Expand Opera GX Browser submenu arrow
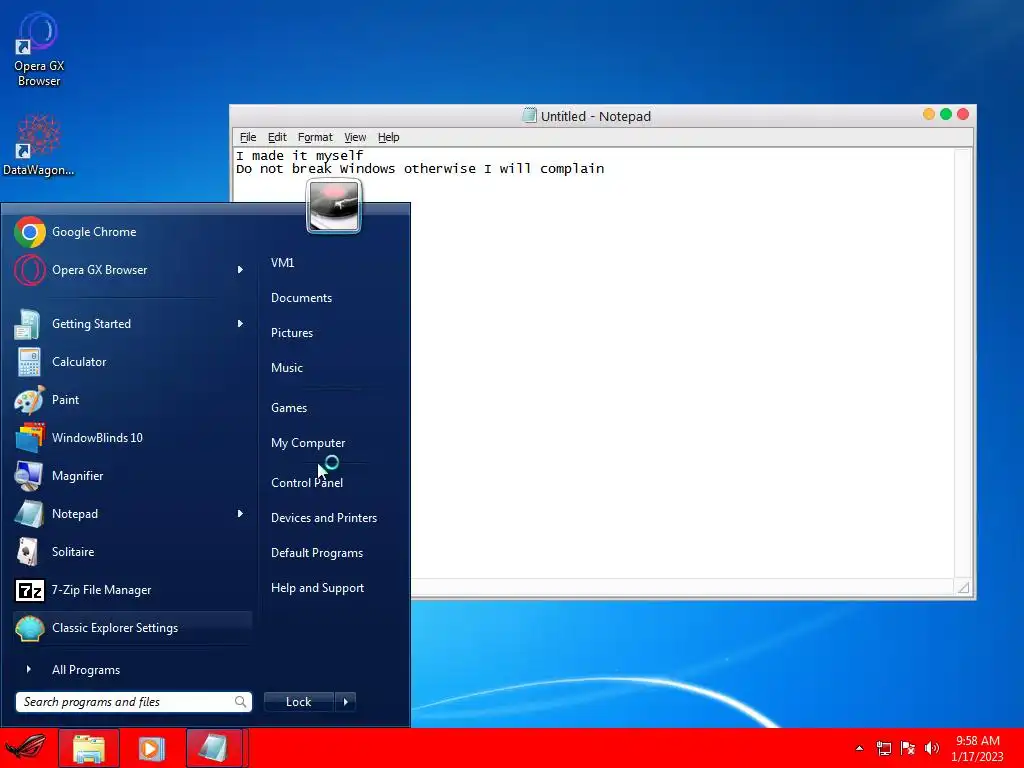Viewport: 1024px width, 768px height. (x=240, y=270)
